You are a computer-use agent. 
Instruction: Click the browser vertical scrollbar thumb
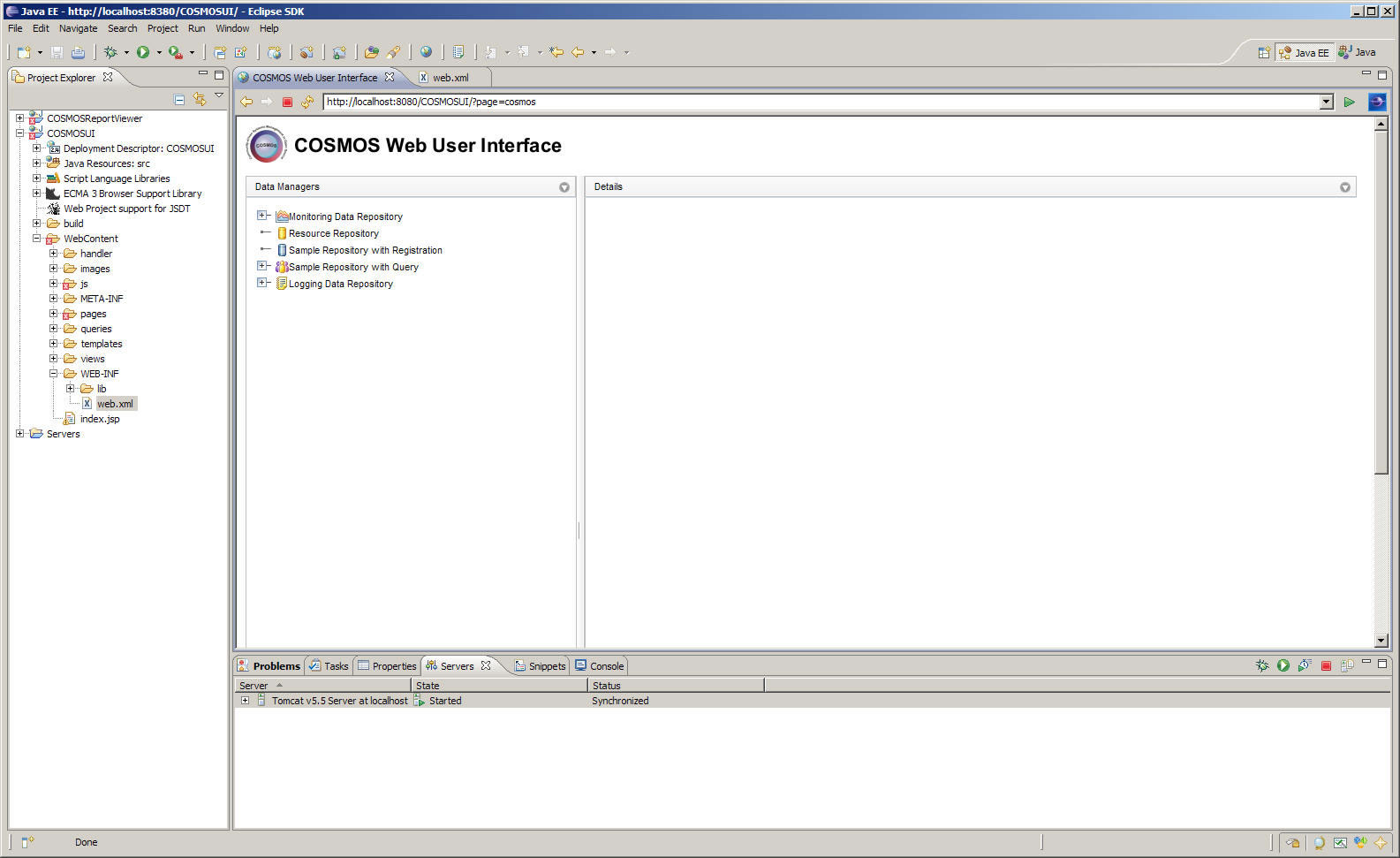[1381, 303]
